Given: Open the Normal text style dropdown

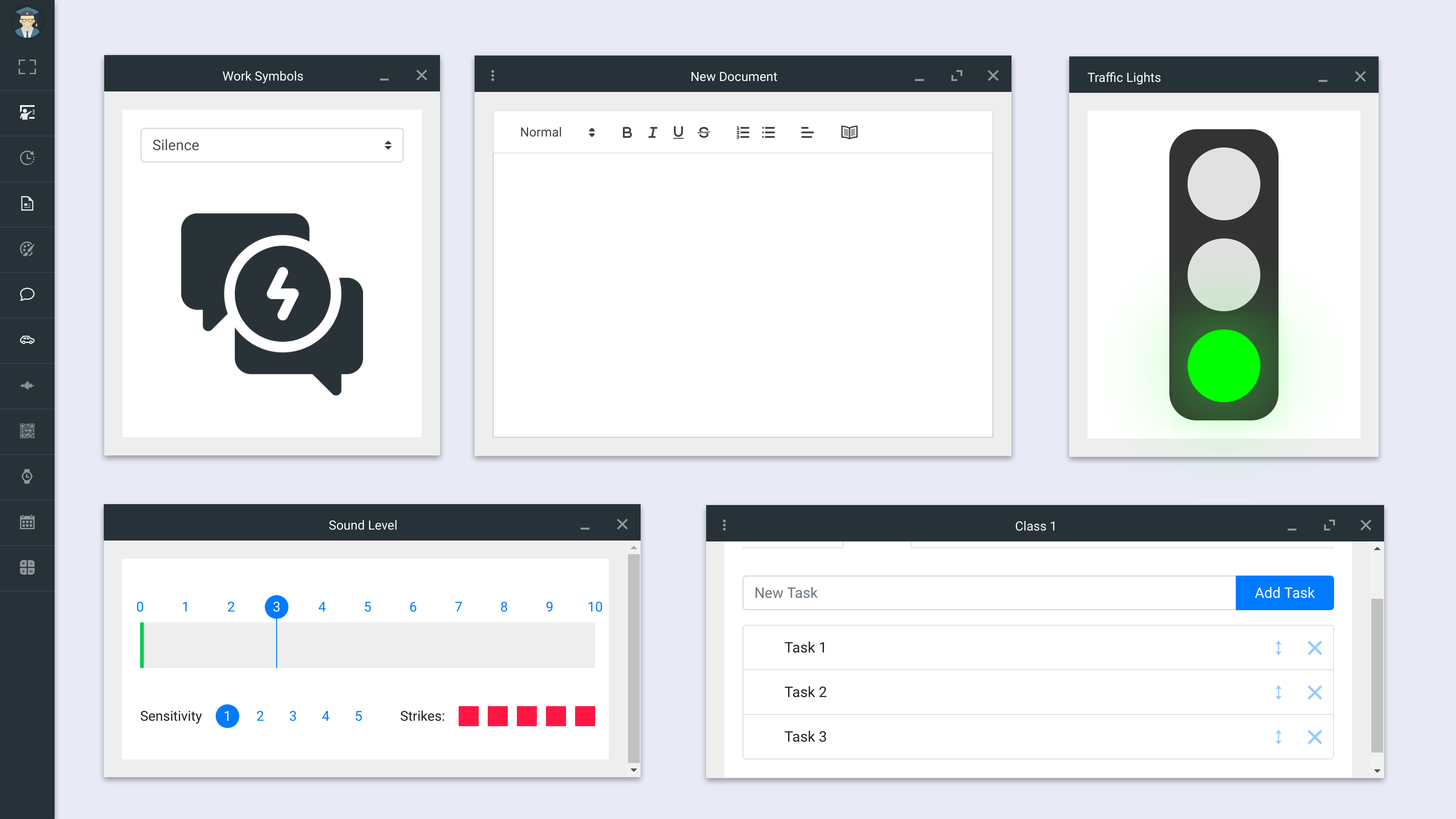Looking at the screenshot, I should click(557, 132).
